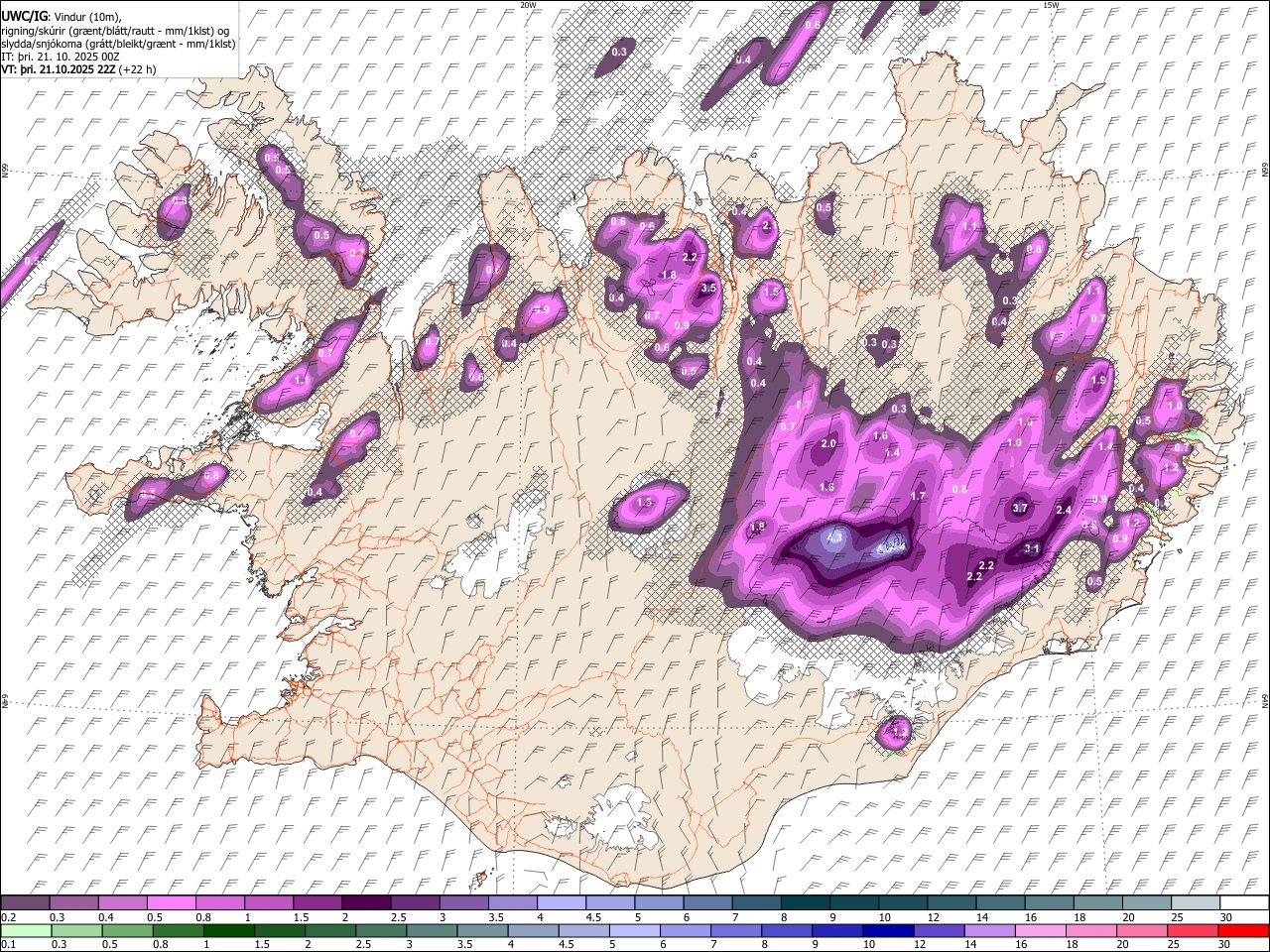Click the 'UWC/IG: Vindur (10m)' title line
The width and height of the screenshot is (1270, 952).
coord(61,17)
